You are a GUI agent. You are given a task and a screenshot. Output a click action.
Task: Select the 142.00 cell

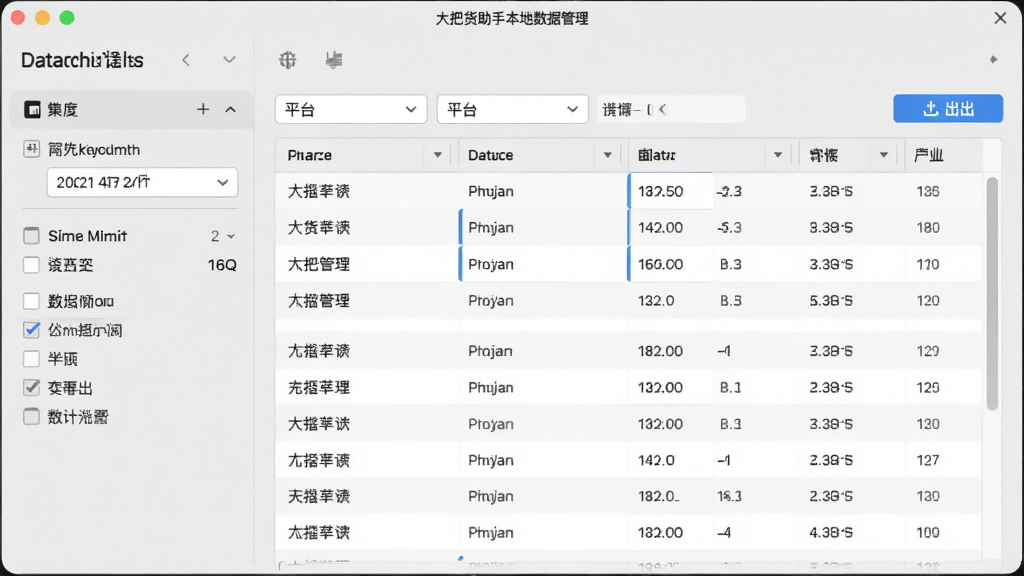tap(671, 227)
